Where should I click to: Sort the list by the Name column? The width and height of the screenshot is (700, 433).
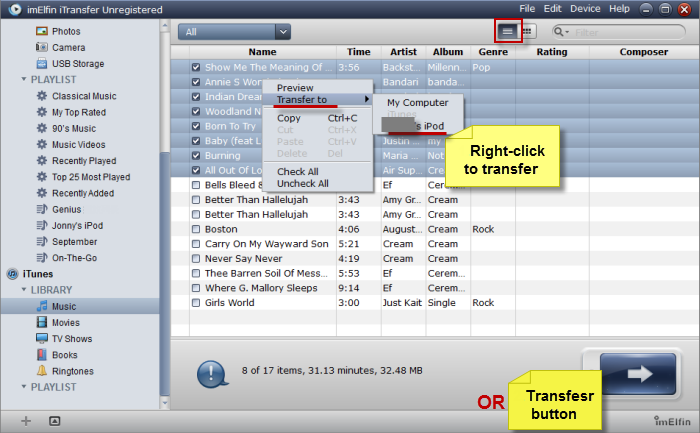click(x=262, y=52)
